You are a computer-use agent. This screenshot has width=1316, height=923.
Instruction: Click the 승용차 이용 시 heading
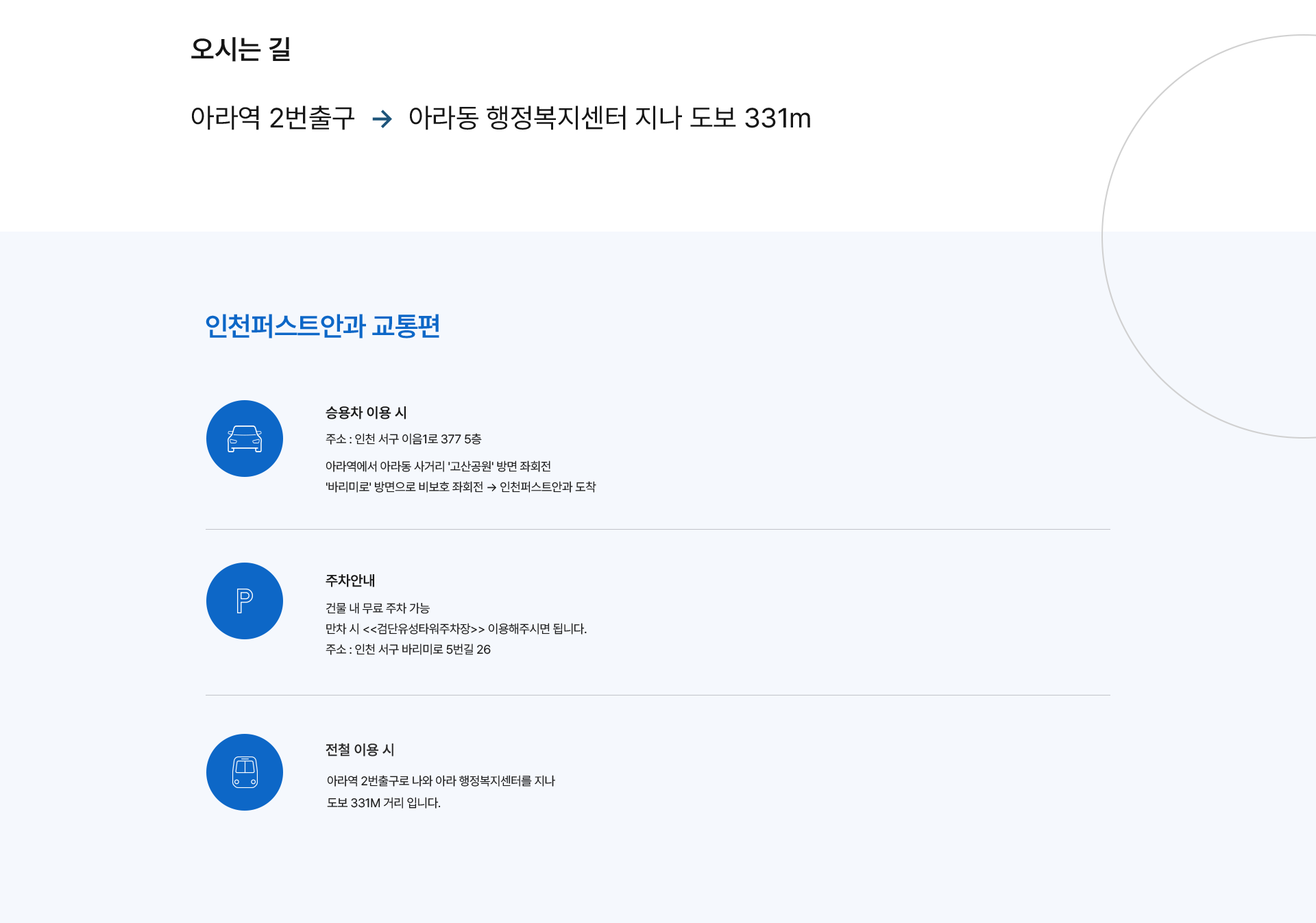click(x=366, y=413)
